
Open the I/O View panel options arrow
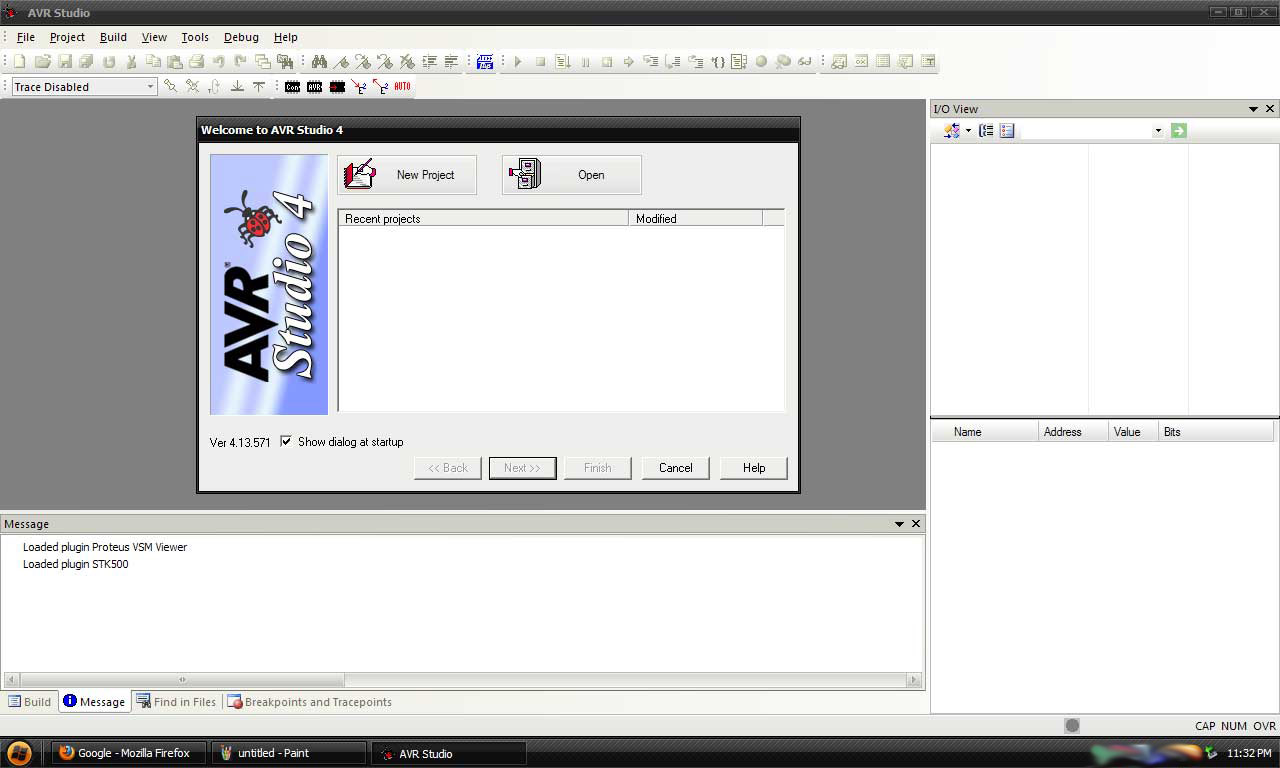point(1253,109)
